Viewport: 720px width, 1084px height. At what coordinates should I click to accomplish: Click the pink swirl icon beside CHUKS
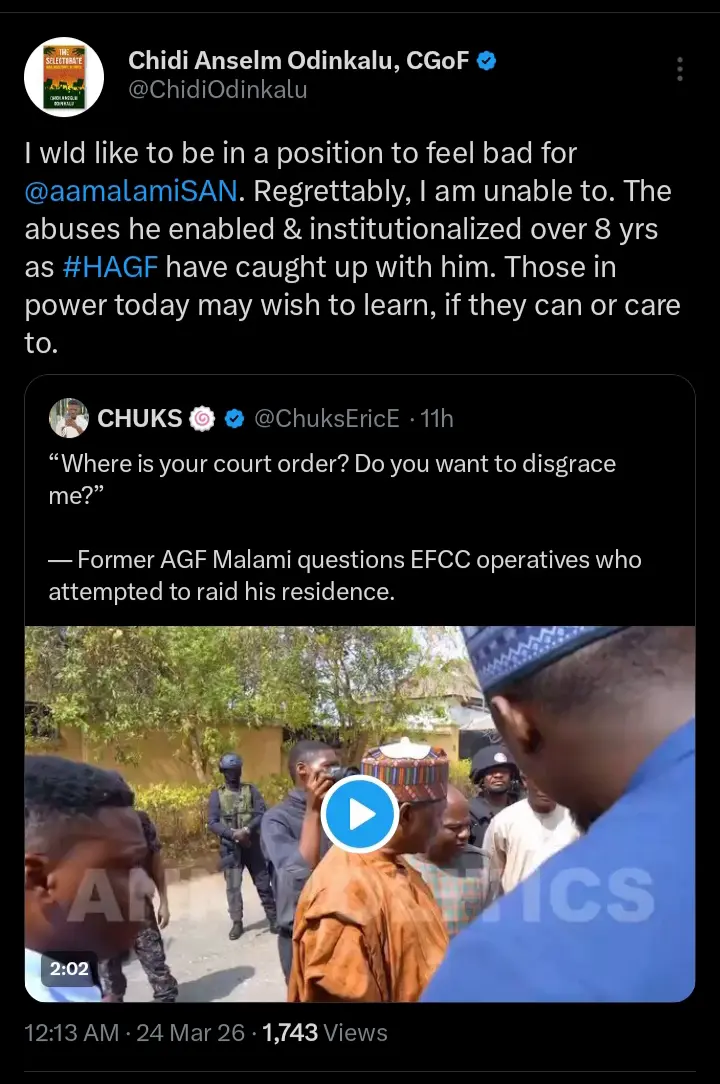(x=202, y=418)
